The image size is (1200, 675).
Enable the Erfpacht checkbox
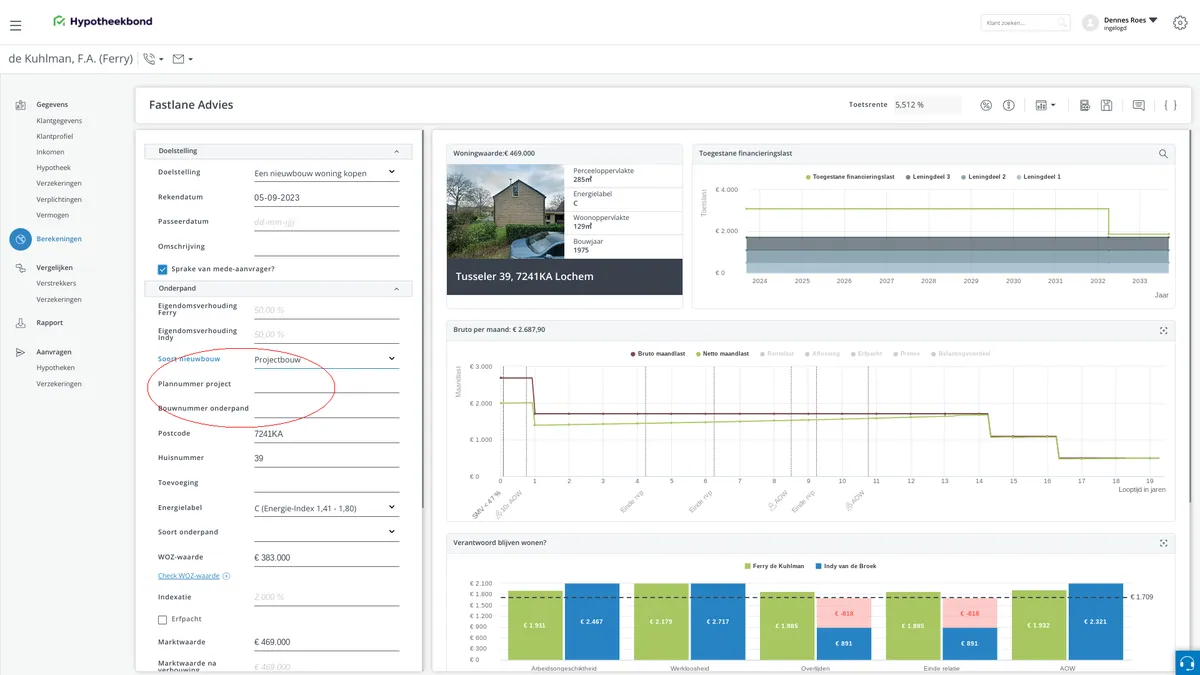click(163, 620)
